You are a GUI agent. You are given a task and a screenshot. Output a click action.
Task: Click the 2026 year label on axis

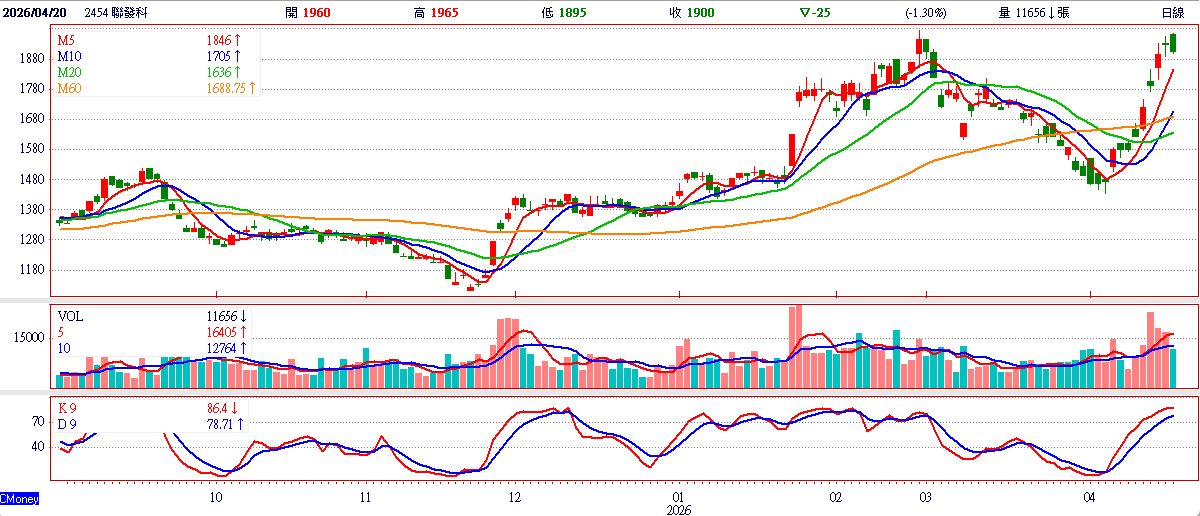click(677, 510)
